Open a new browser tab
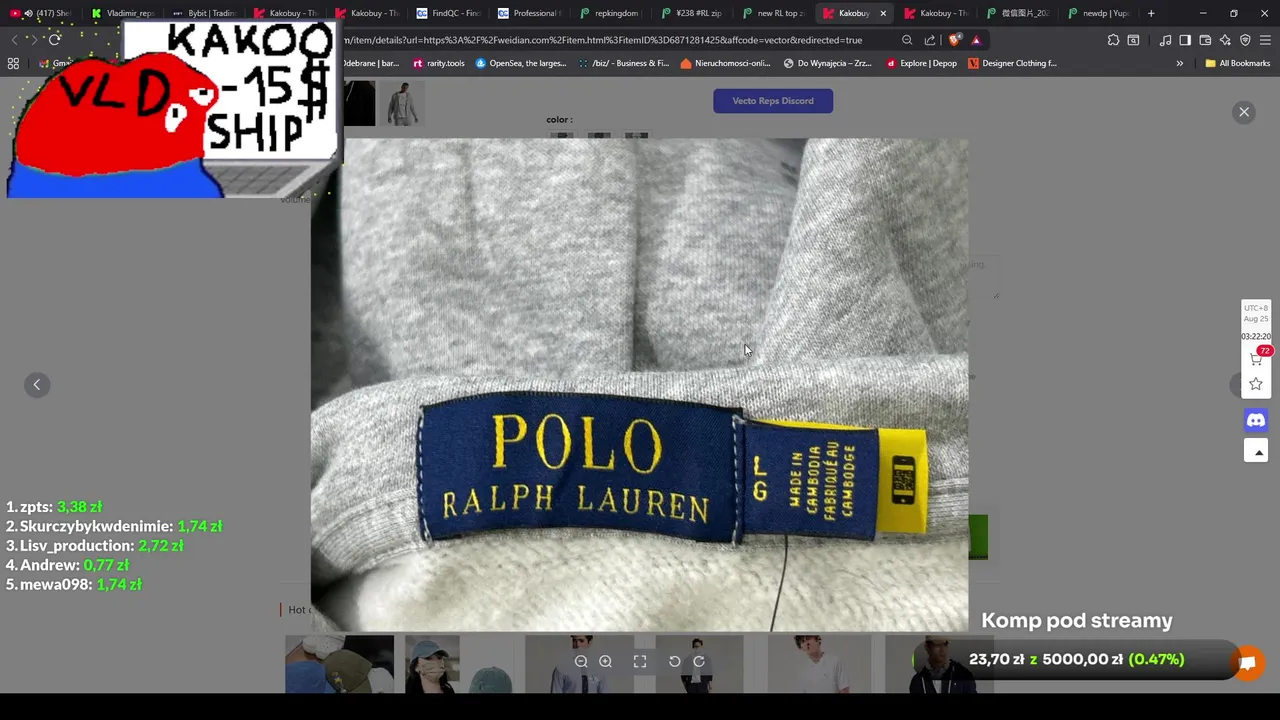1280x720 pixels. [1151, 13]
